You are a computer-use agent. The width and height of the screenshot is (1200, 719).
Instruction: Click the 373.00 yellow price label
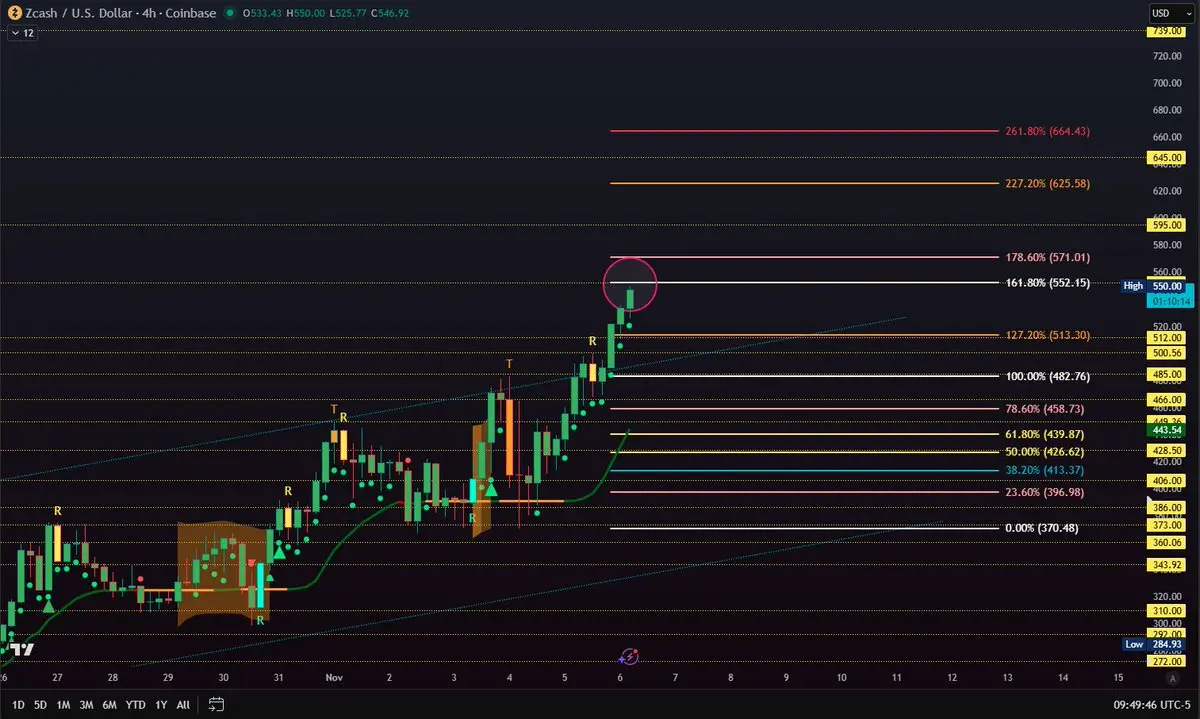coord(1165,525)
